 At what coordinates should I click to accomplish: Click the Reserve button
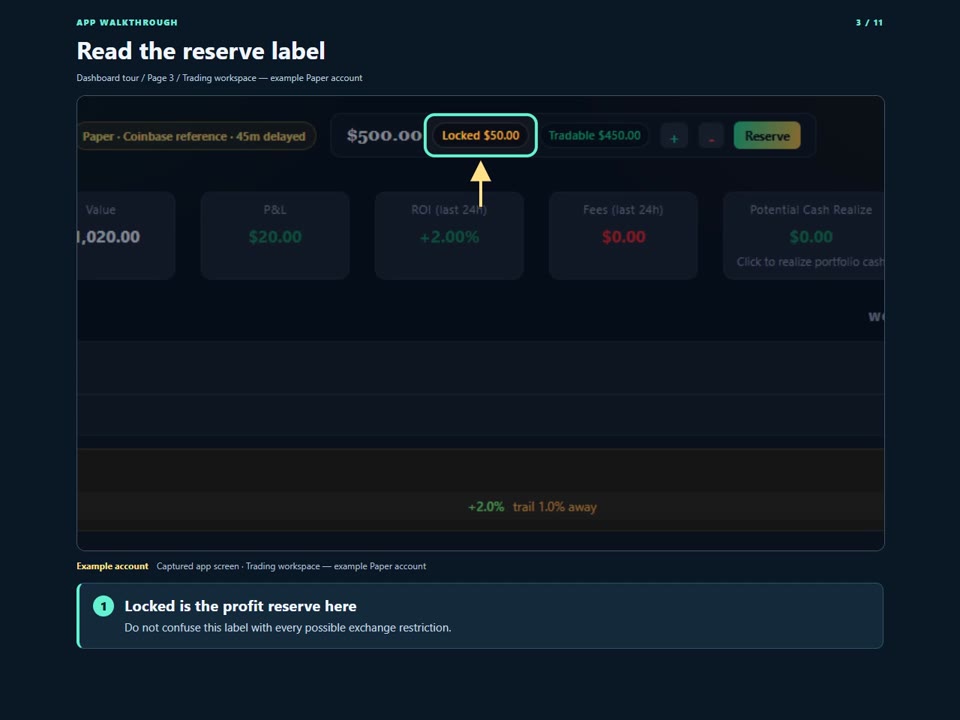(767, 136)
